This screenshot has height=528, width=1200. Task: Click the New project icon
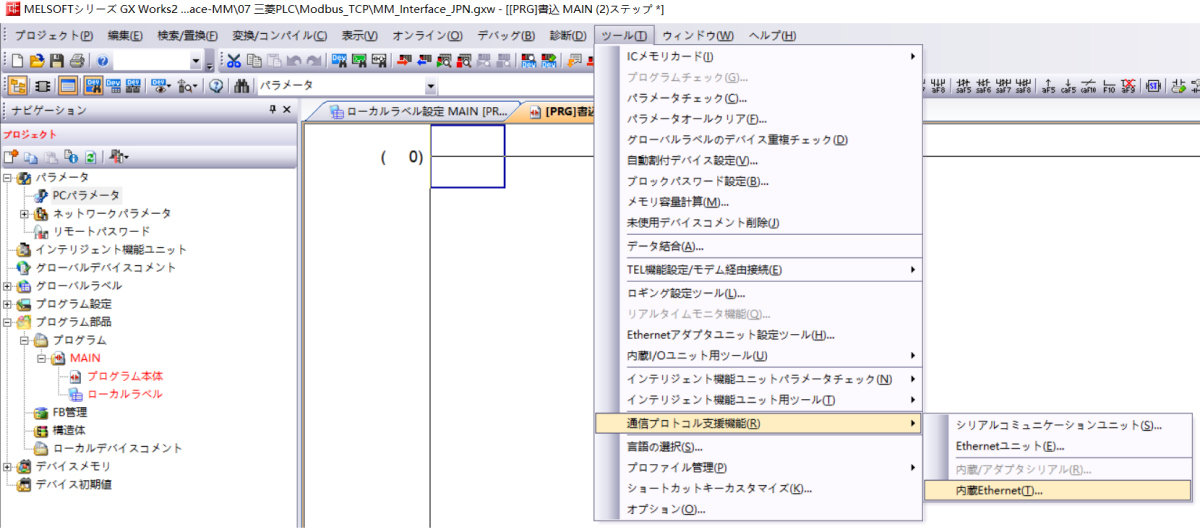point(17,61)
